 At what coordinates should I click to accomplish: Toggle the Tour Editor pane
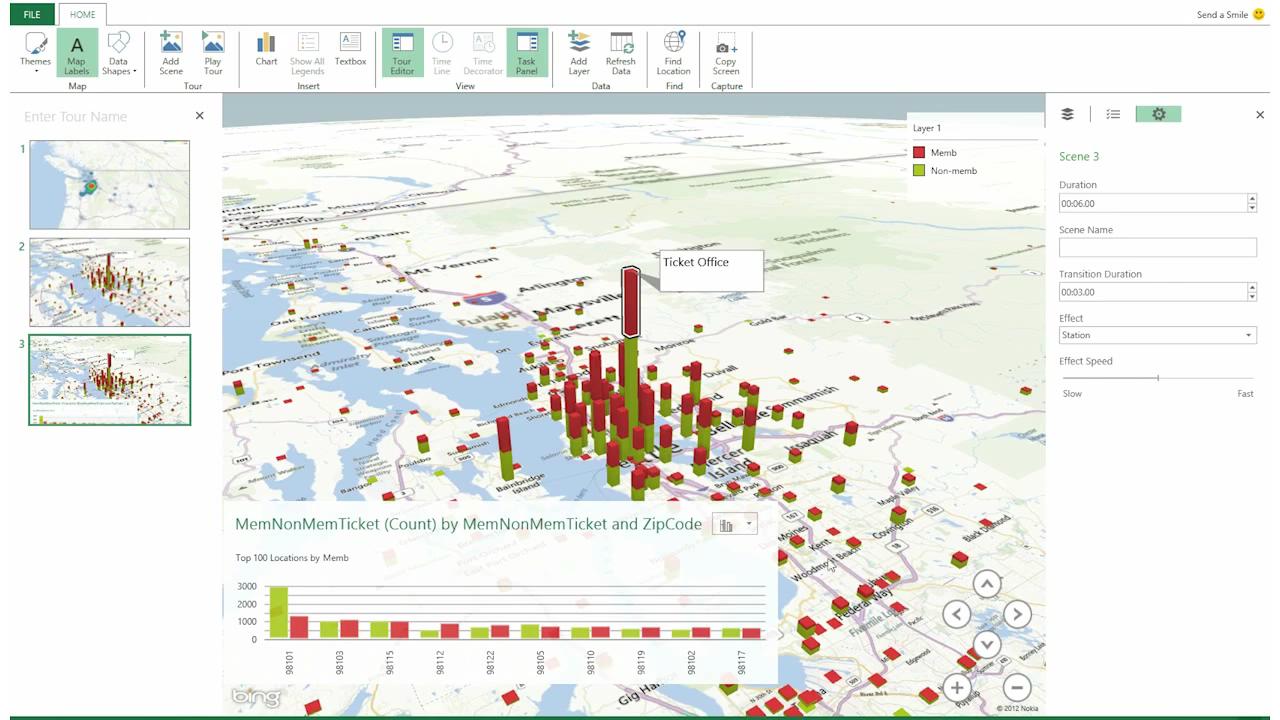pos(402,53)
